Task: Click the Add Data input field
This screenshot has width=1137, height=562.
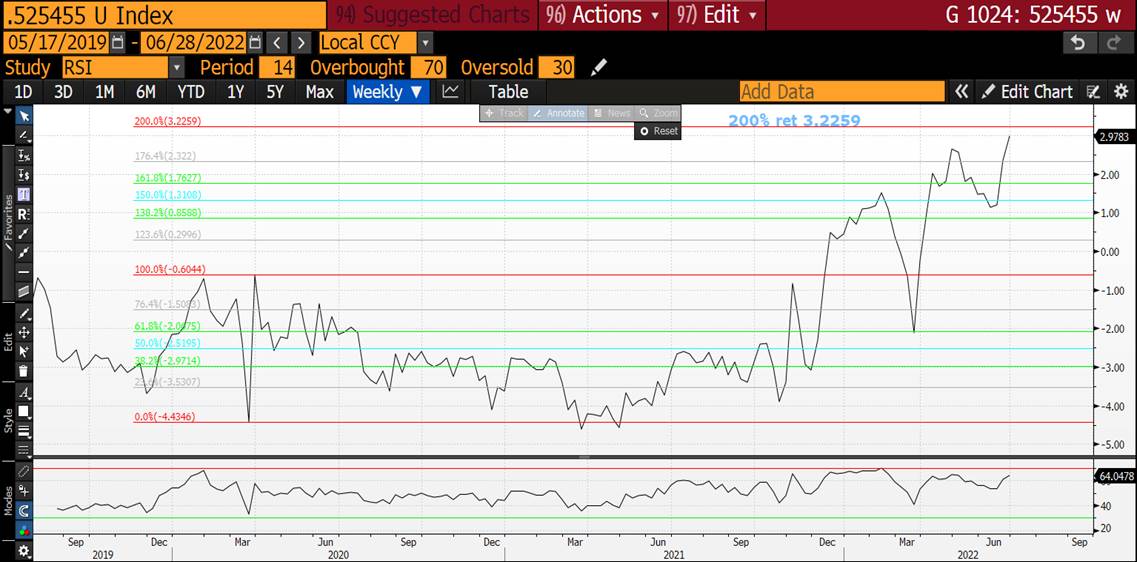Action: (842, 92)
